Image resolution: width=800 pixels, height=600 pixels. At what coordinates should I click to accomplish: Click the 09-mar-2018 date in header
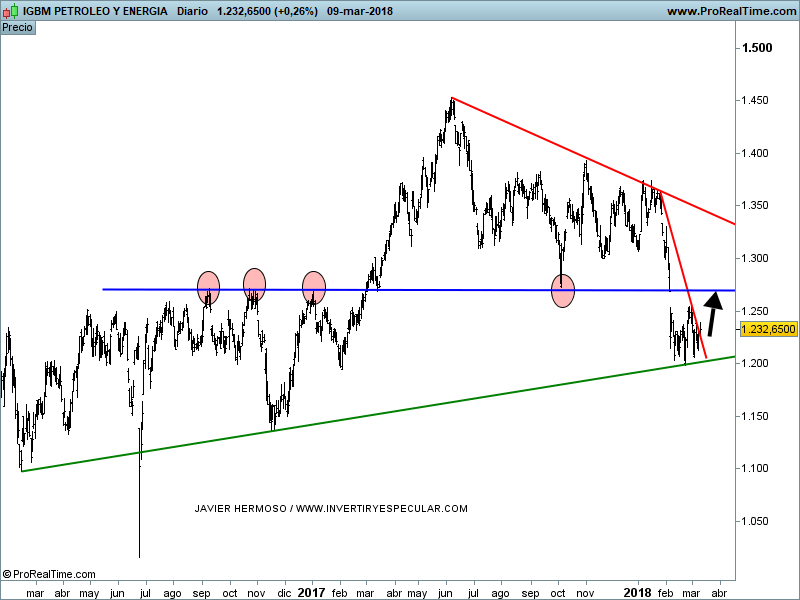click(359, 11)
